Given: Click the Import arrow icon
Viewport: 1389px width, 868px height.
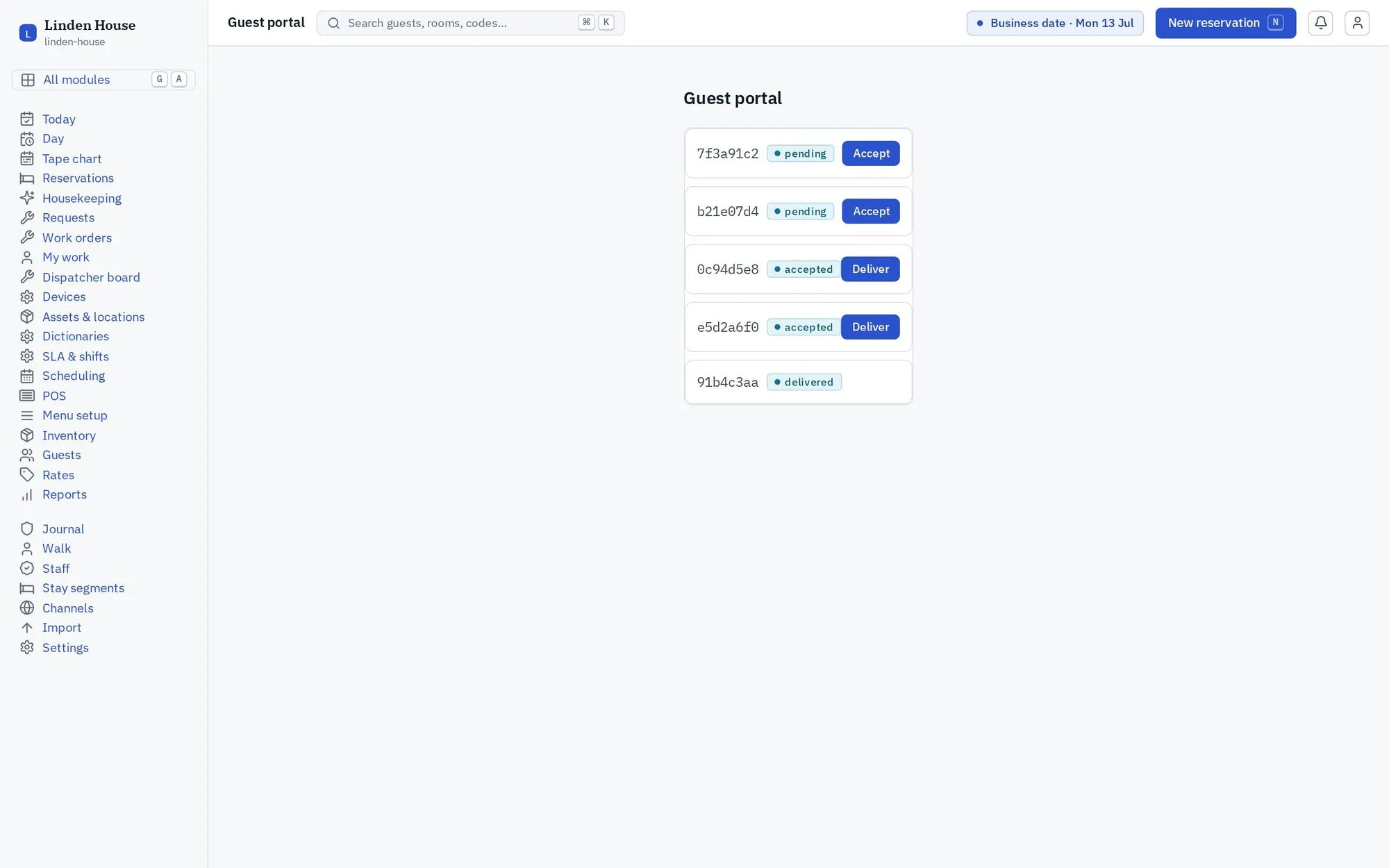Looking at the screenshot, I should pos(27,628).
